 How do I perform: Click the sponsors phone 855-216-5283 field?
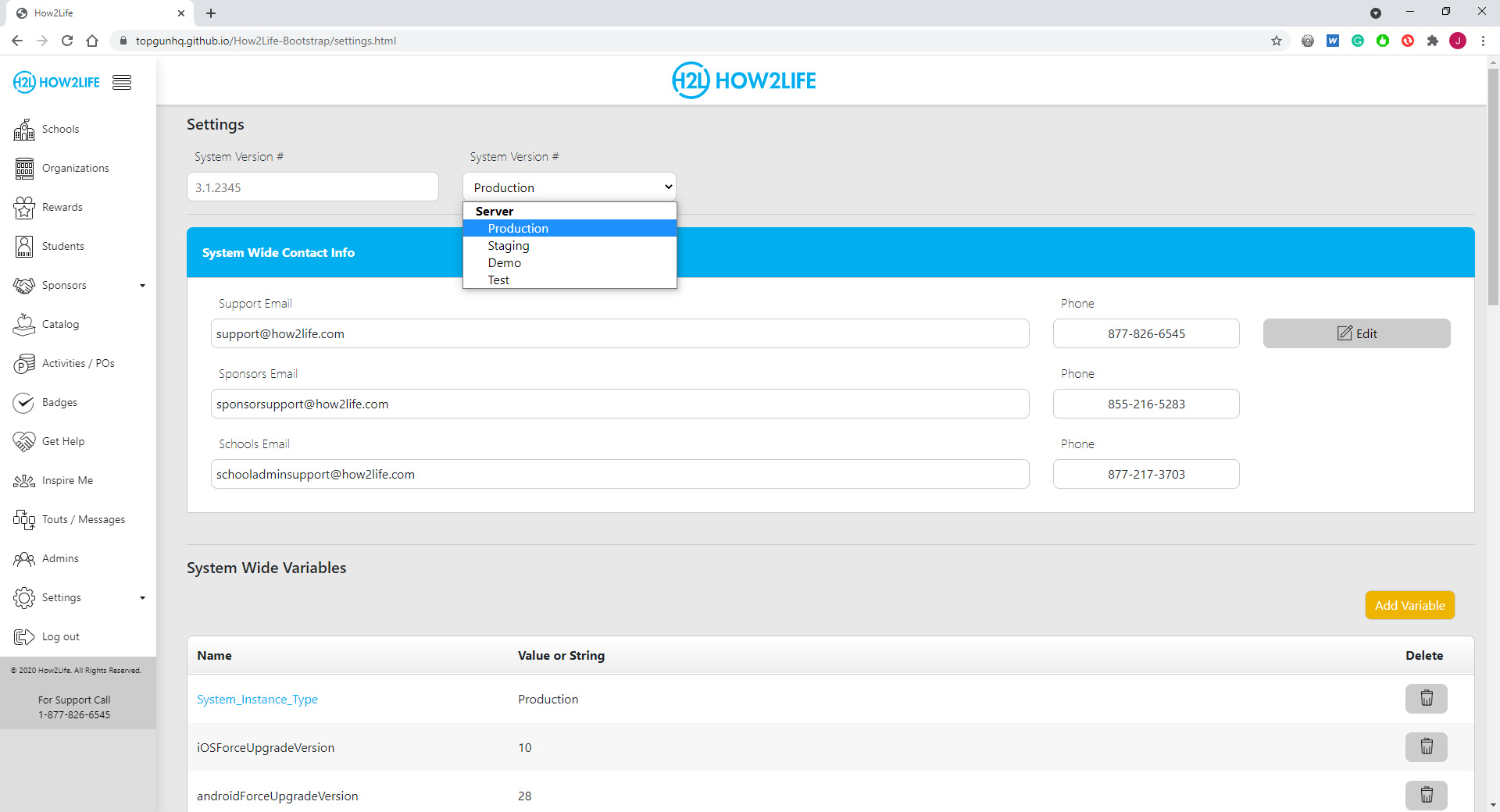click(x=1146, y=404)
